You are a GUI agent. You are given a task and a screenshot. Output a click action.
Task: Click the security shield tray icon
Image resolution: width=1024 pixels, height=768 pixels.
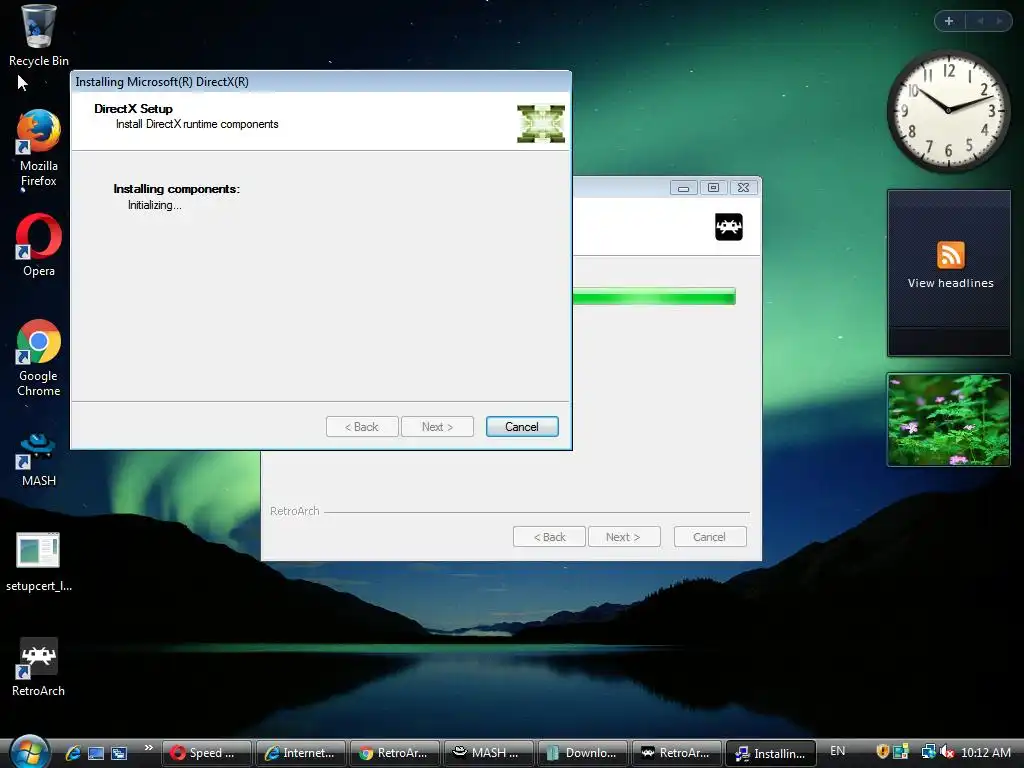pos(882,752)
